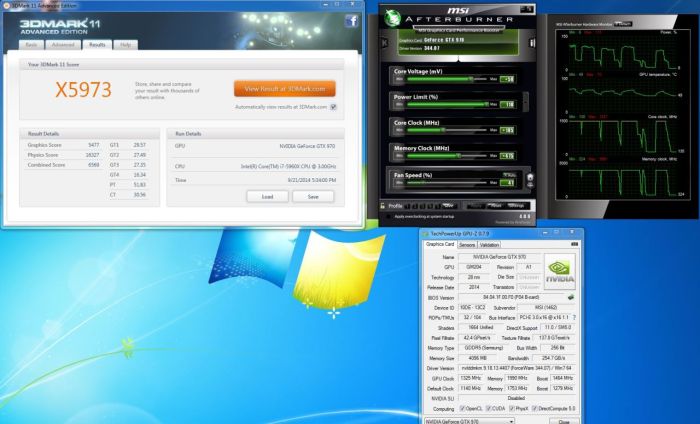Image resolution: width=700 pixels, height=424 pixels.
Task: Toggle automatically view results at 3DMark.com checkbox
Action: (x=333, y=107)
